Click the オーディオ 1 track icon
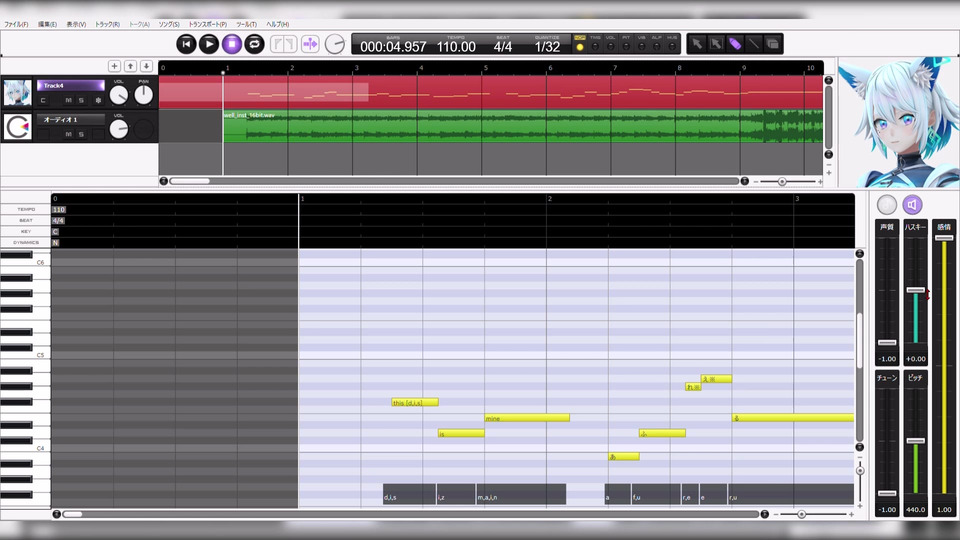960x540 pixels. (x=17, y=127)
